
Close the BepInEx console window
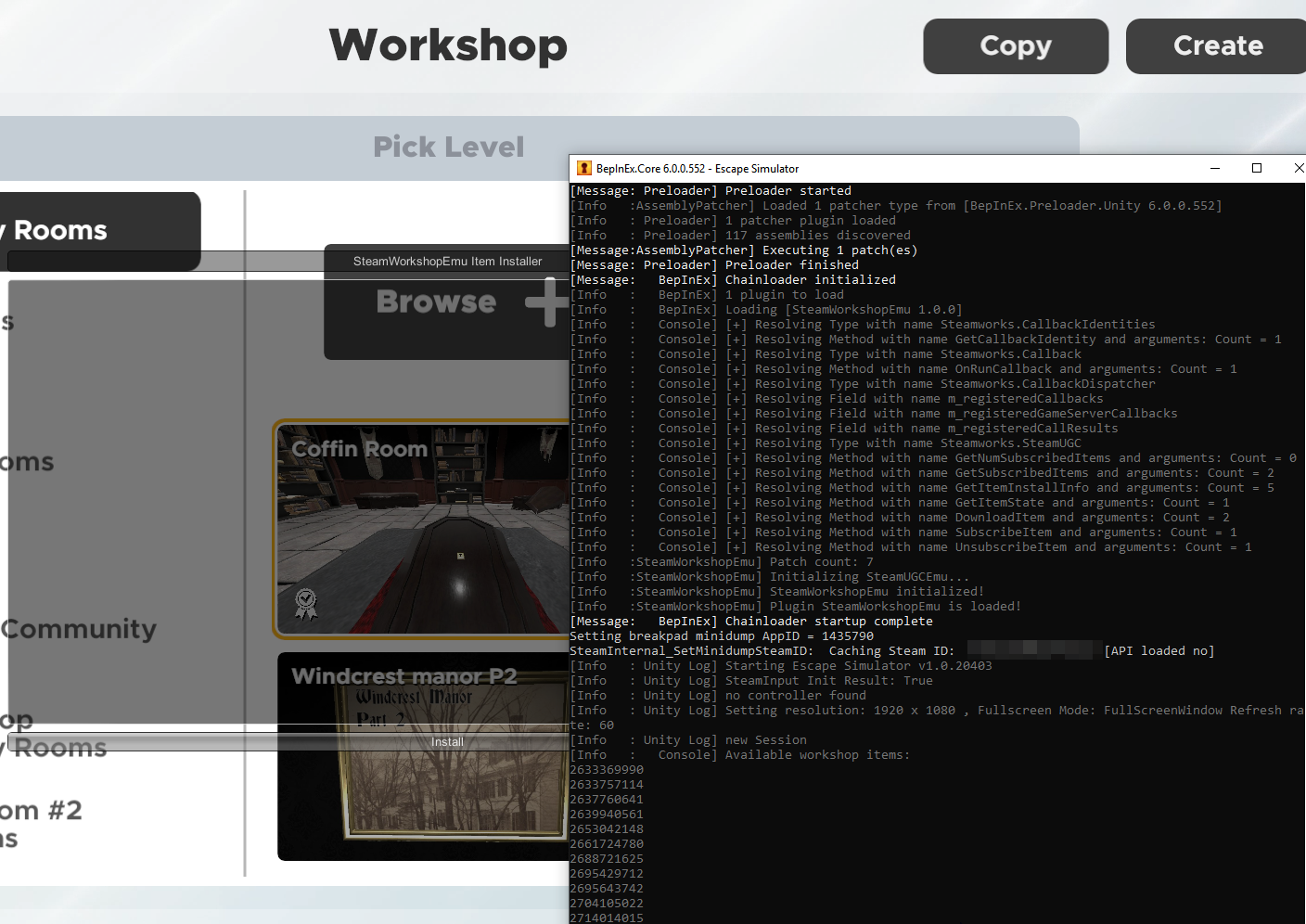1298,168
